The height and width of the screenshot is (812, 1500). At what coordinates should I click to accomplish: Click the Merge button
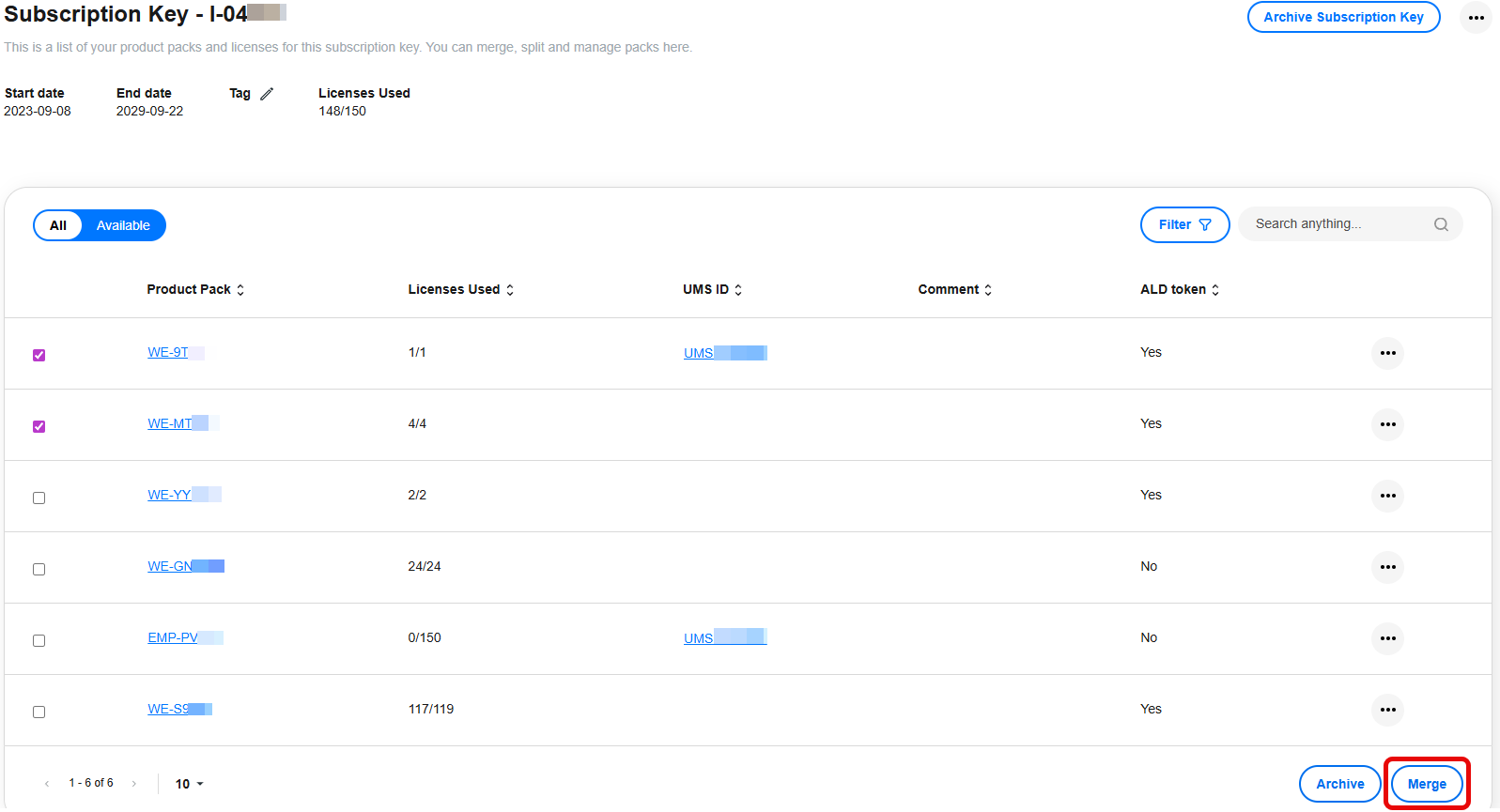click(1426, 785)
